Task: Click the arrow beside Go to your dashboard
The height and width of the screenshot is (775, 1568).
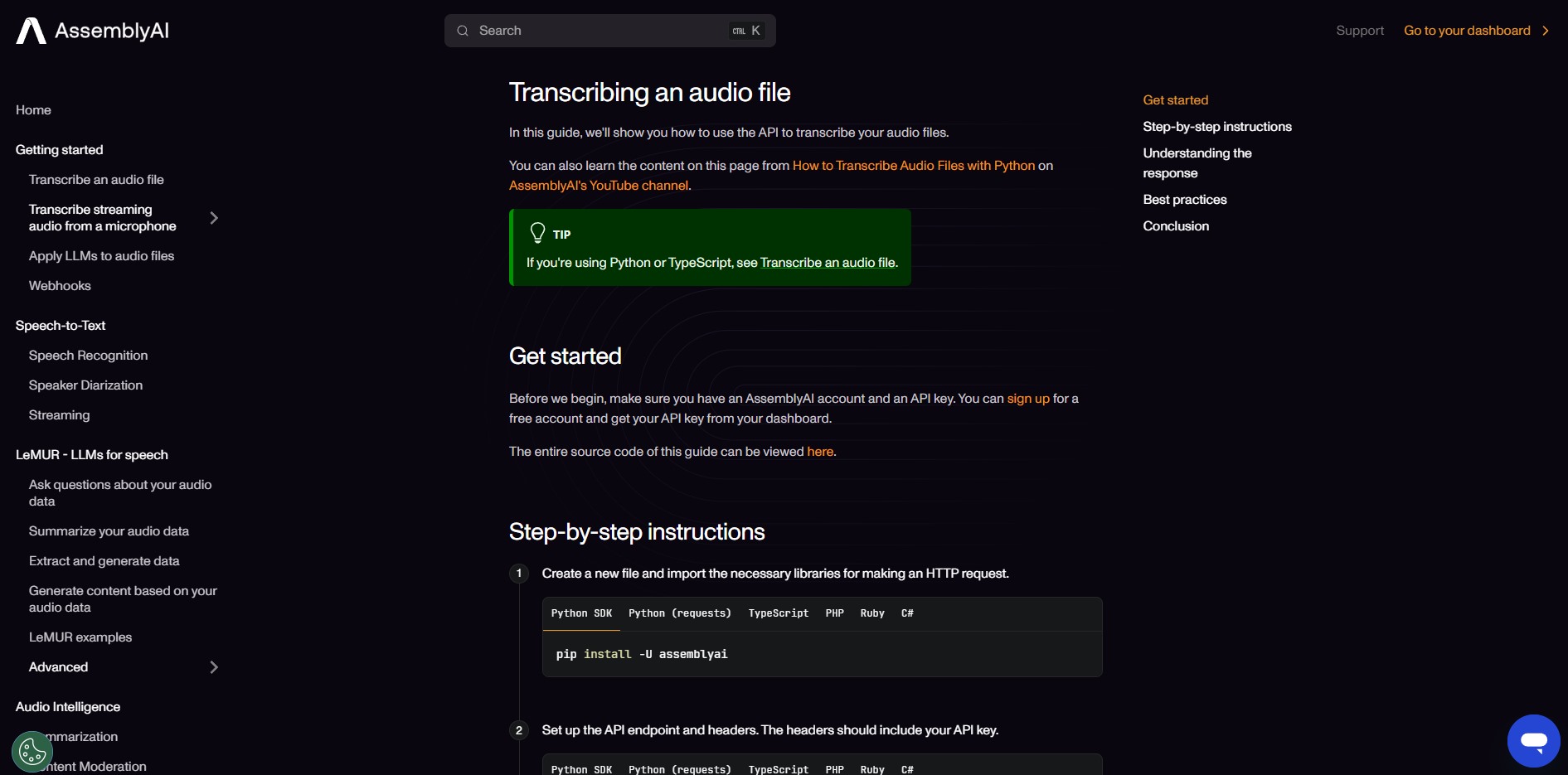Action: coord(1545,31)
